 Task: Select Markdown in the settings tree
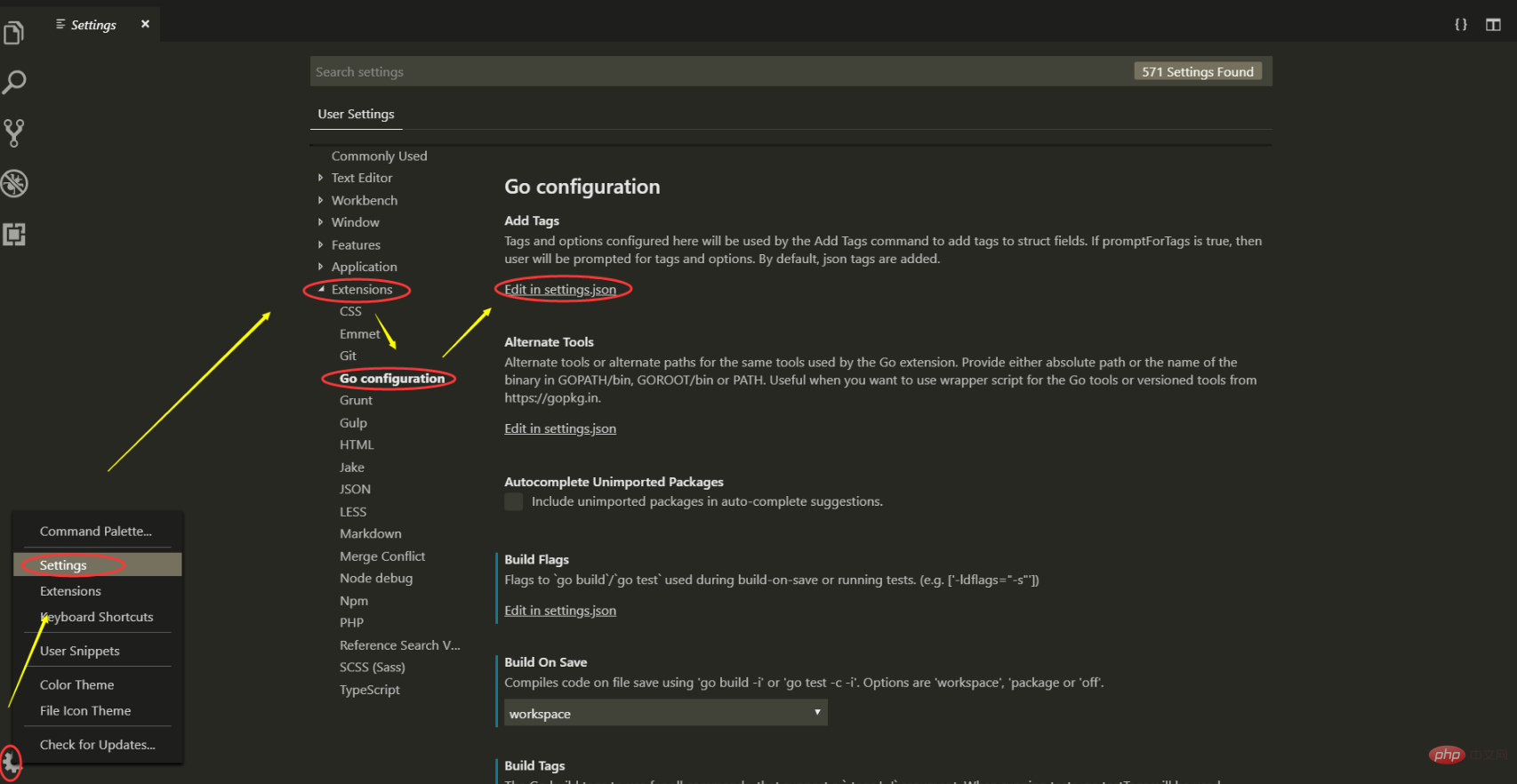(370, 533)
